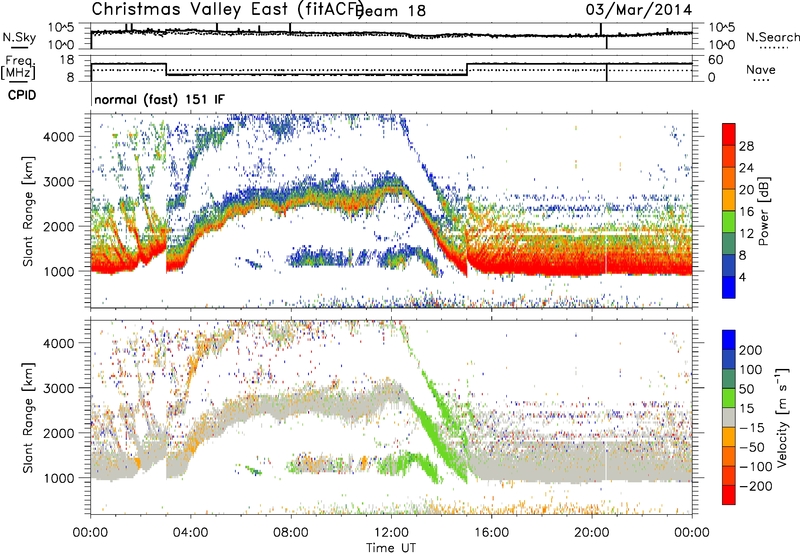Viewport: 800px width, 554px height.
Task: Click the dotted line sample under N.Search
Action: pos(773,47)
